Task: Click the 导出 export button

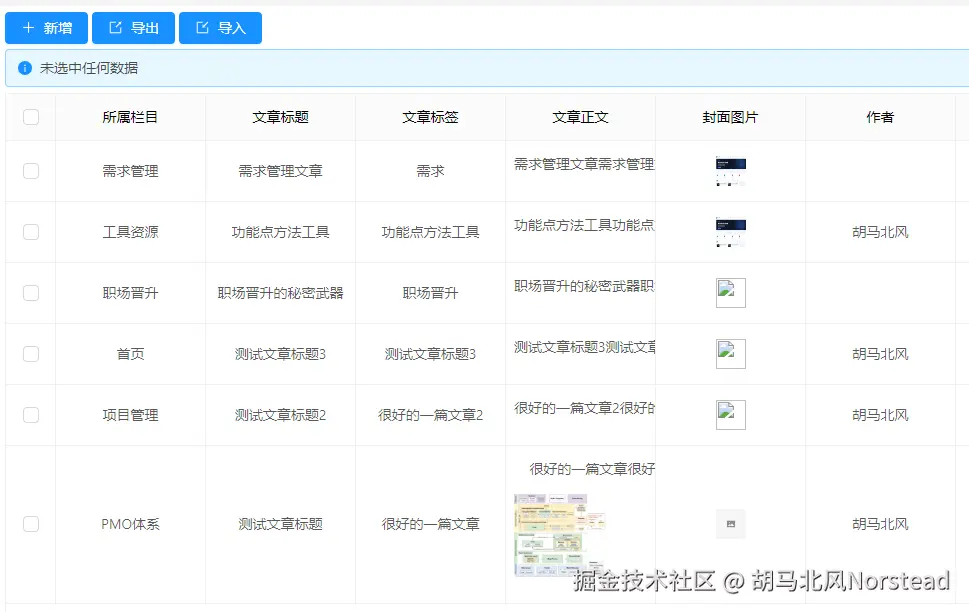Action: 133,28
